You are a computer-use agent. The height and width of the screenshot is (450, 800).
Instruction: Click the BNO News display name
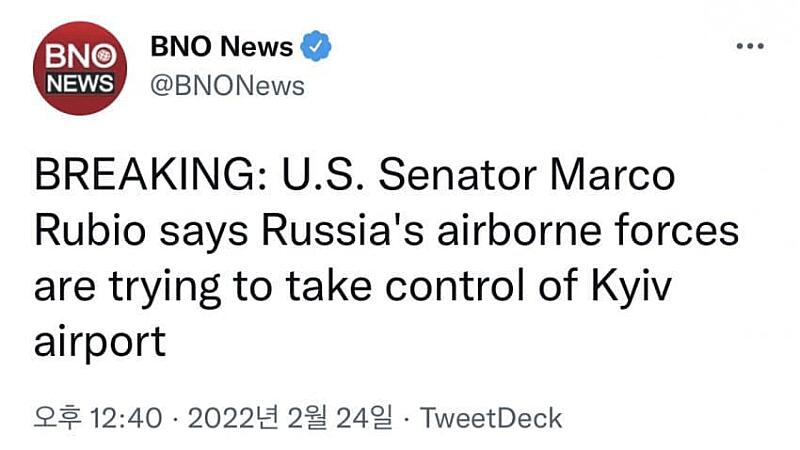221,46
